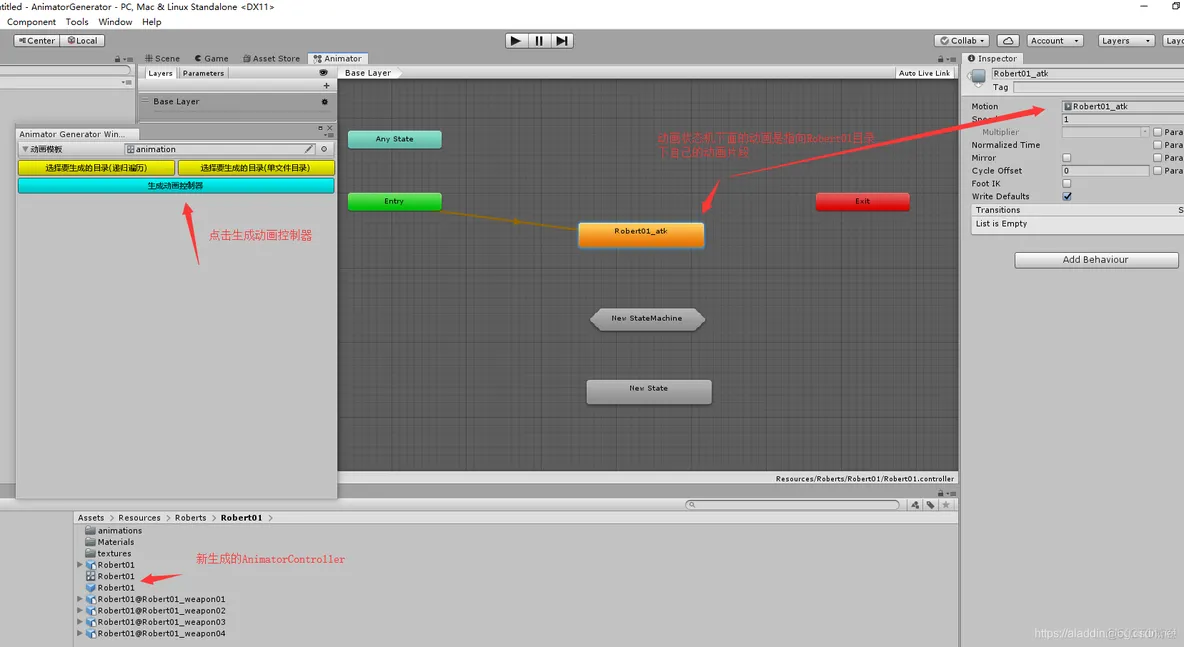Select the Parameters tab in Animator
This screenshot has height=647, width=1184.
point(203,73)
